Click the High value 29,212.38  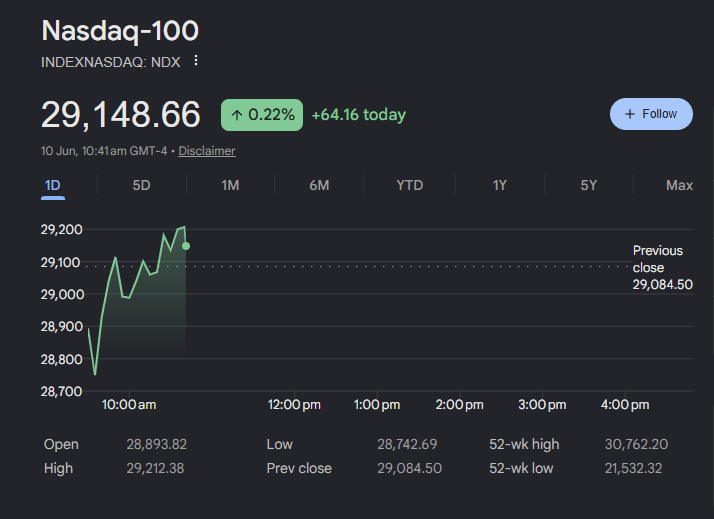point(155,468)
